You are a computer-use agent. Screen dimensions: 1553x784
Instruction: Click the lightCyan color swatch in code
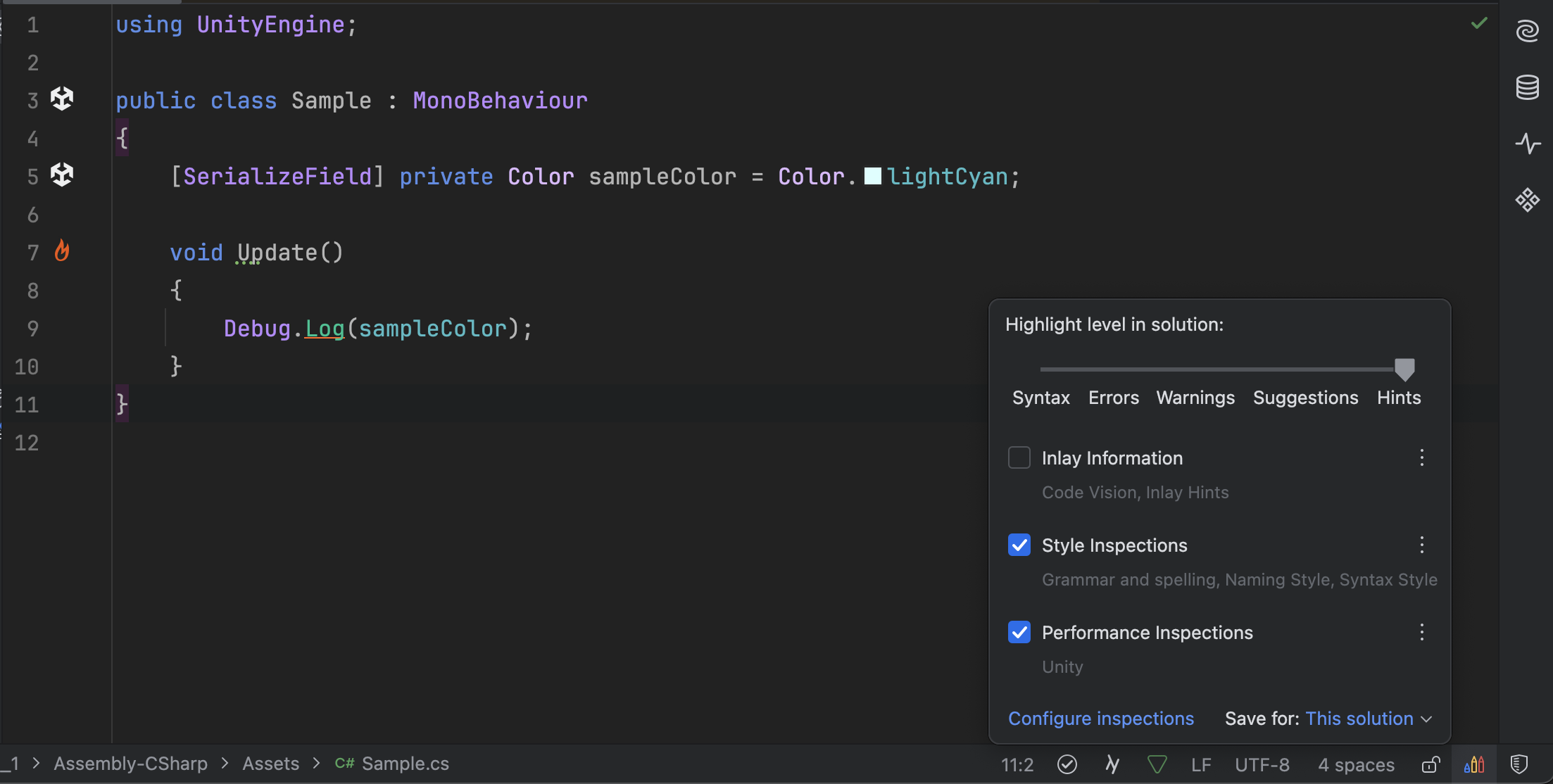[x=872, y=176]
